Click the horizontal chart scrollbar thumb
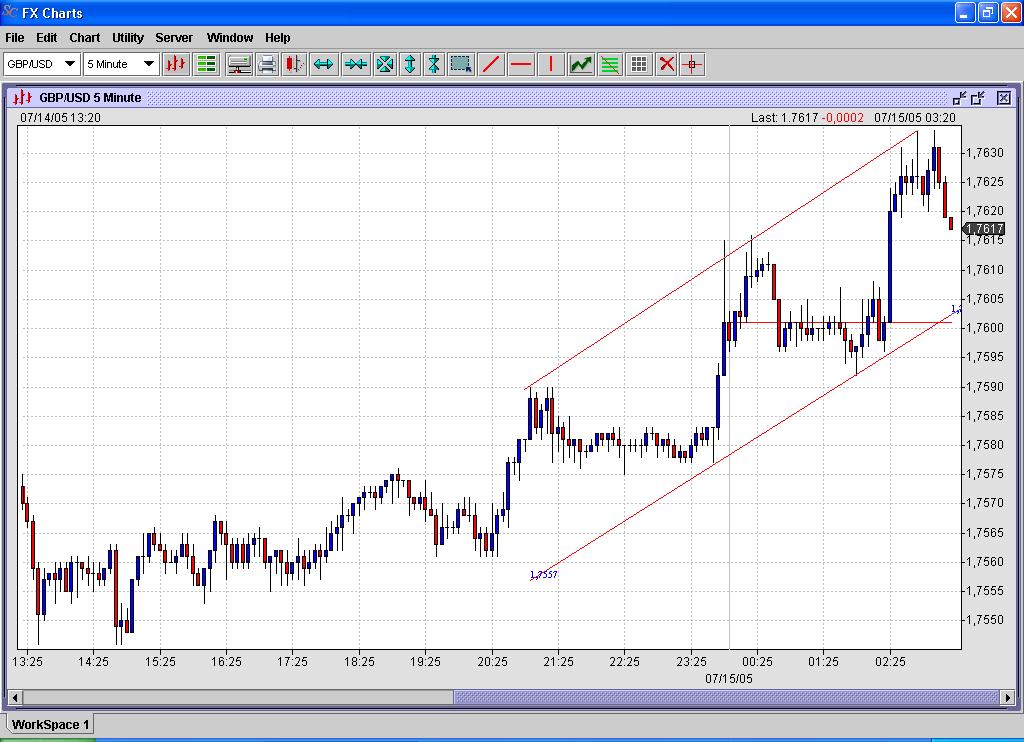Image resolution: width=1024 pixels, height=742 pixels. point(727,697)
